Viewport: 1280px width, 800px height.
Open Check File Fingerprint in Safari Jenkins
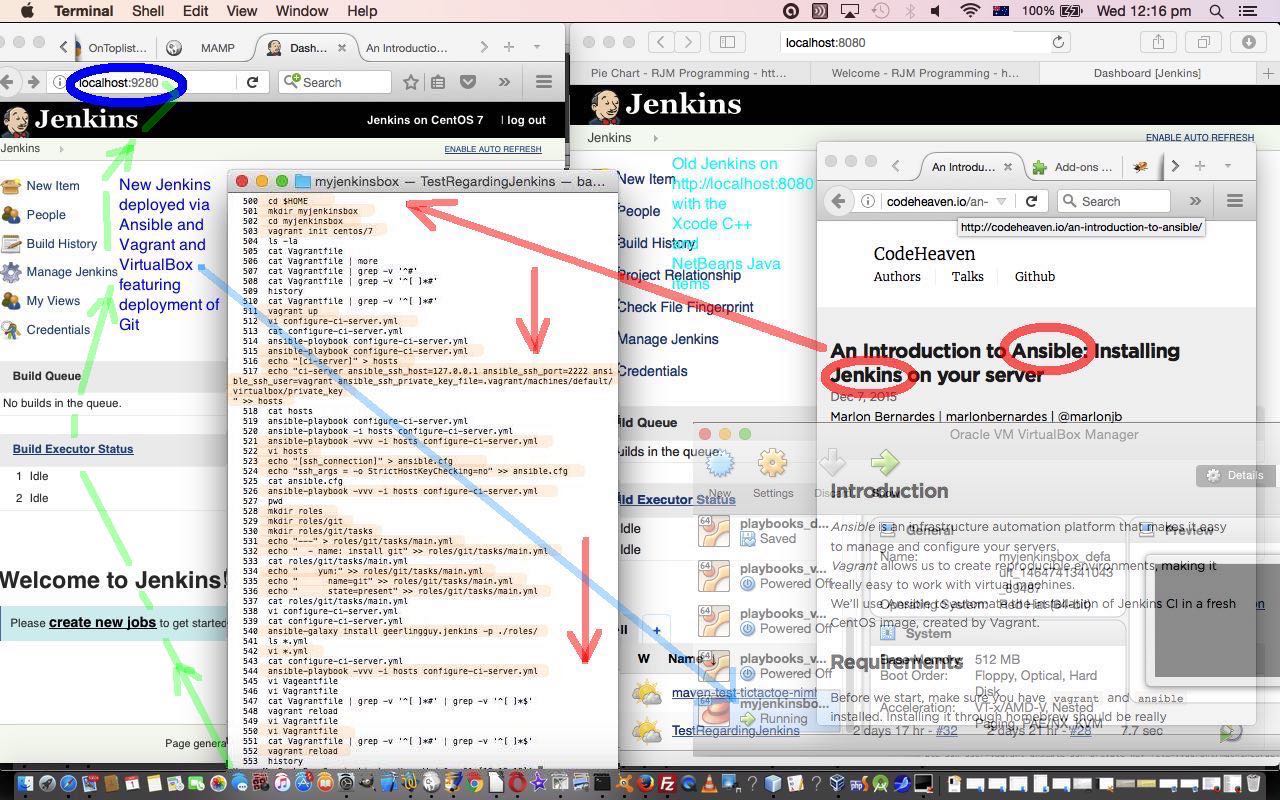coord(685,307)
